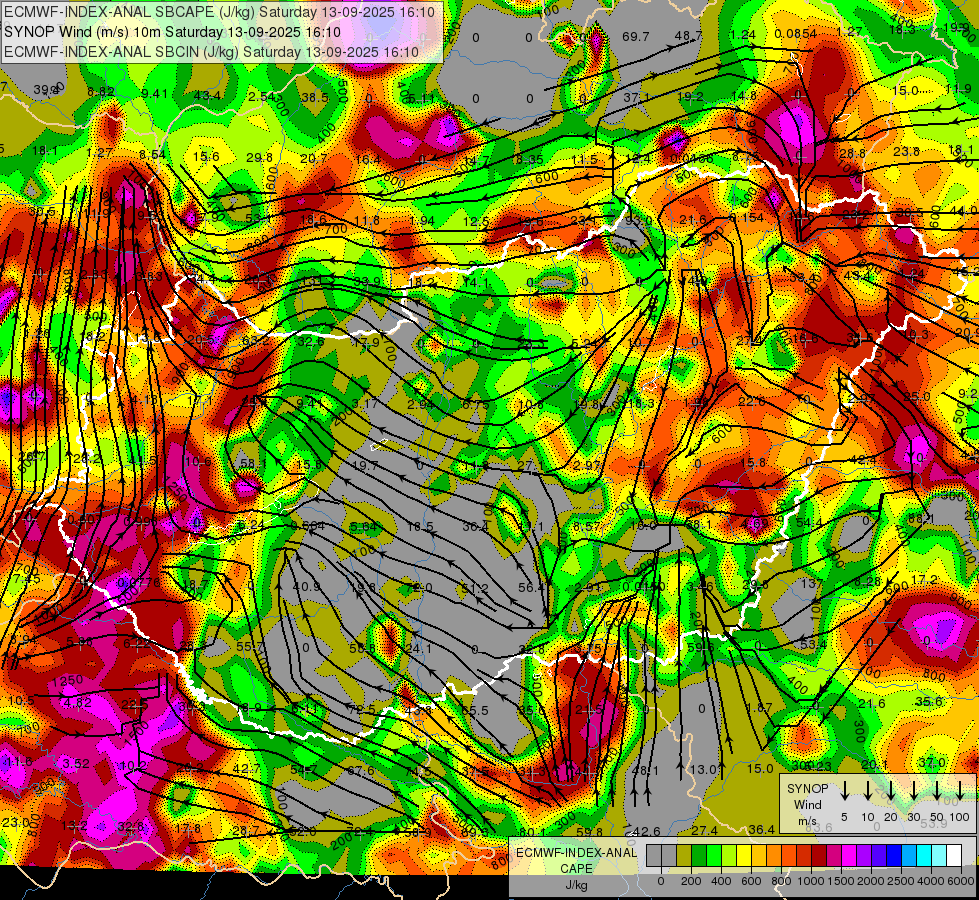979x900 pixels.
Task: Select the olive CAPE legend swatch
Action: (684, 855)
